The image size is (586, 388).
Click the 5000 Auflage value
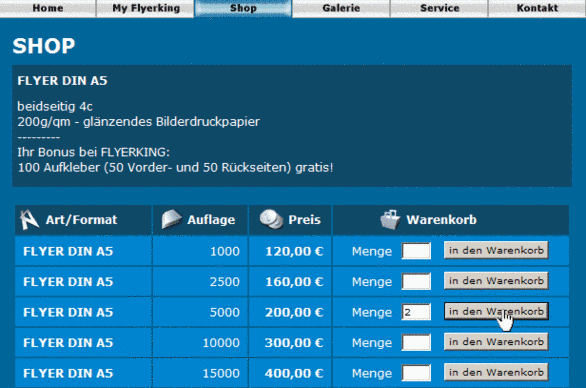pos(225,312)
